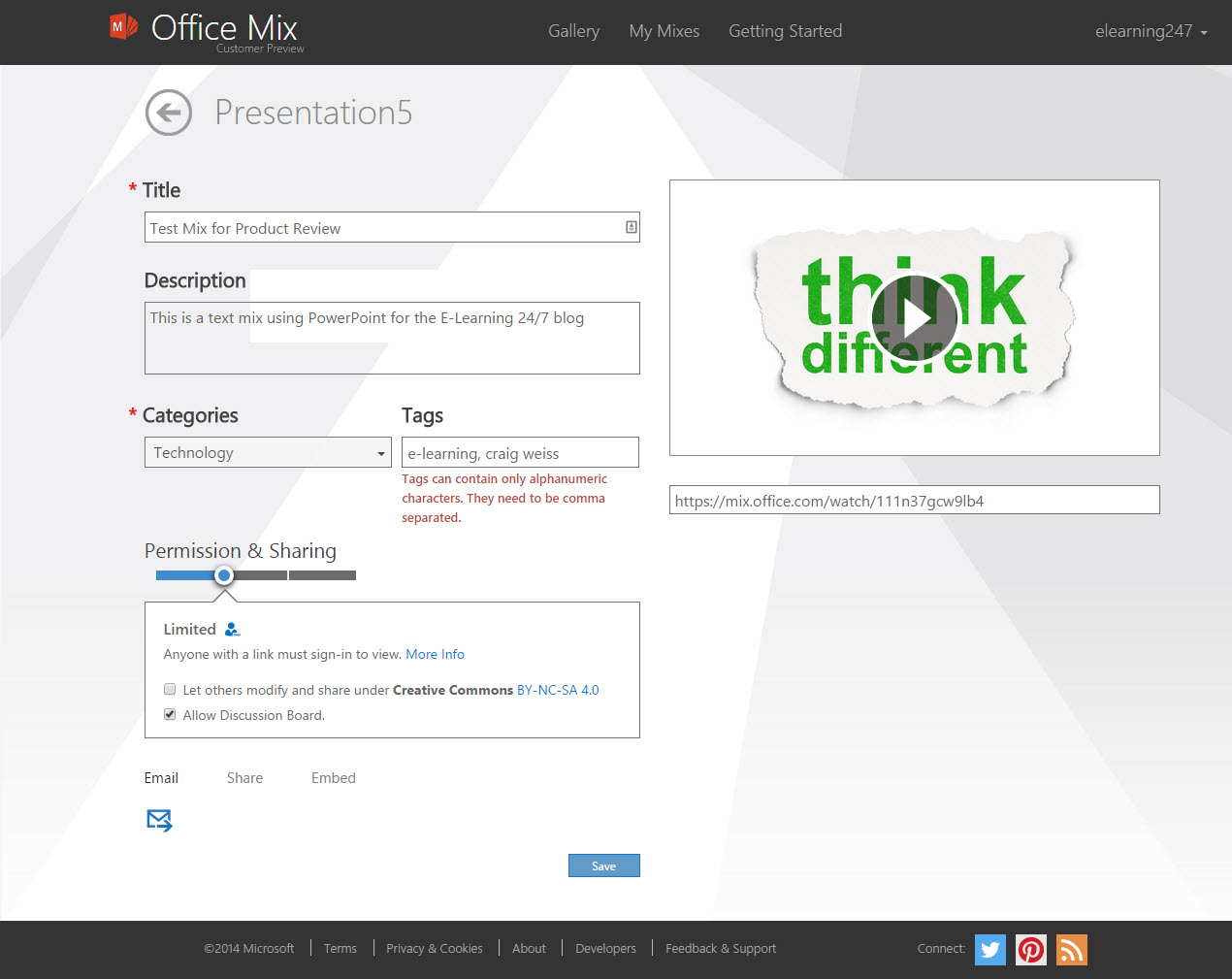1232x979 pixels.
Task: Play the think different video preview
Action: pyautogui.click(x=914, y=317)
